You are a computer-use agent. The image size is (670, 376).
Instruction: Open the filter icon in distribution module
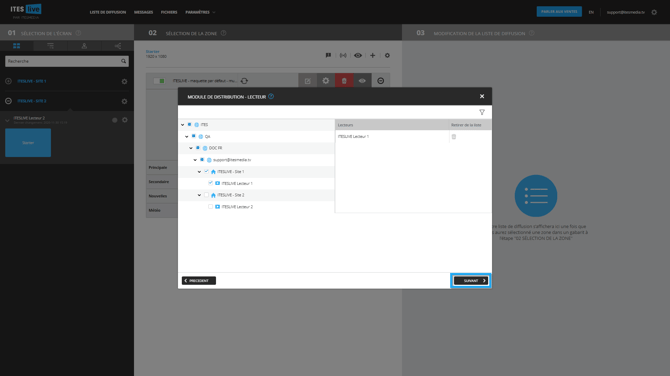pos(482,112)
